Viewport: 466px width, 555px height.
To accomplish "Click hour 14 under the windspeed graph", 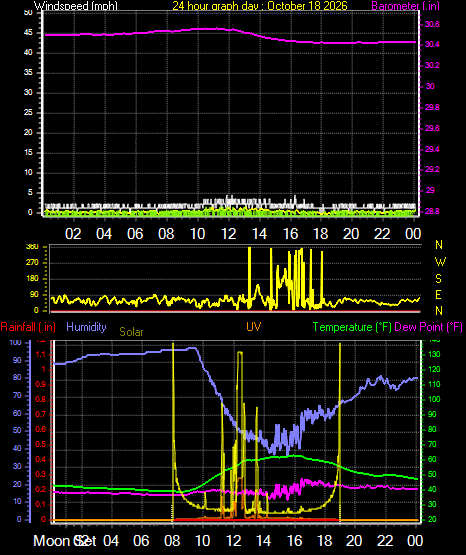I will pyautogui.click(x=259, y=234).
